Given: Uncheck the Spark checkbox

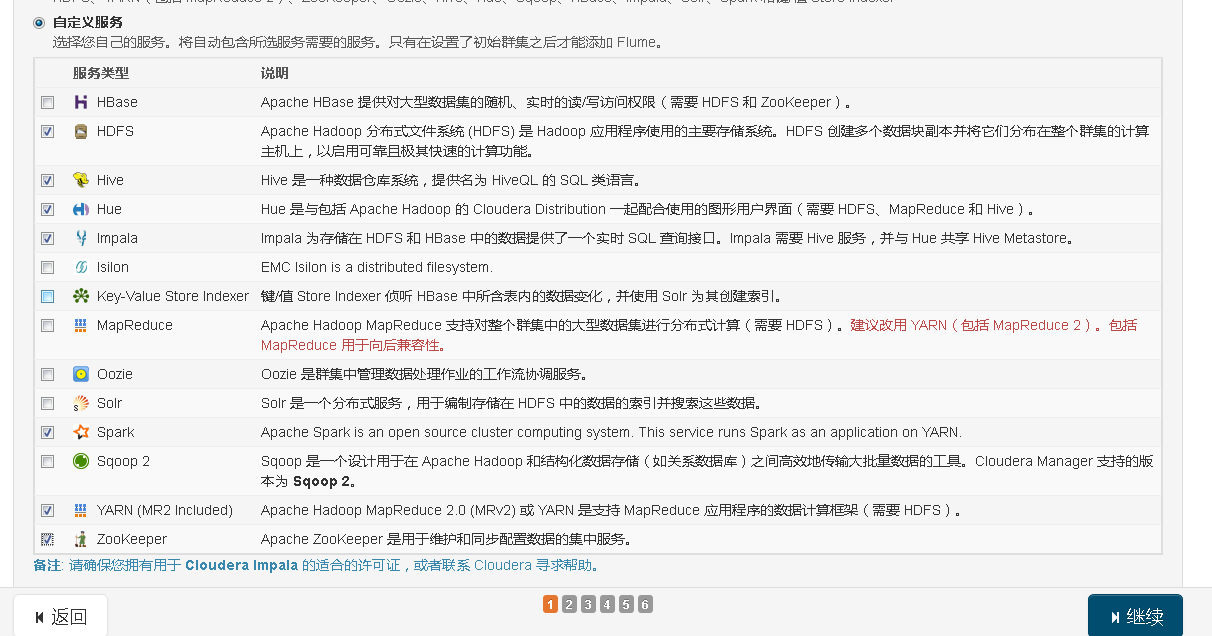Looking at the screenshot, I should point(48,433).
